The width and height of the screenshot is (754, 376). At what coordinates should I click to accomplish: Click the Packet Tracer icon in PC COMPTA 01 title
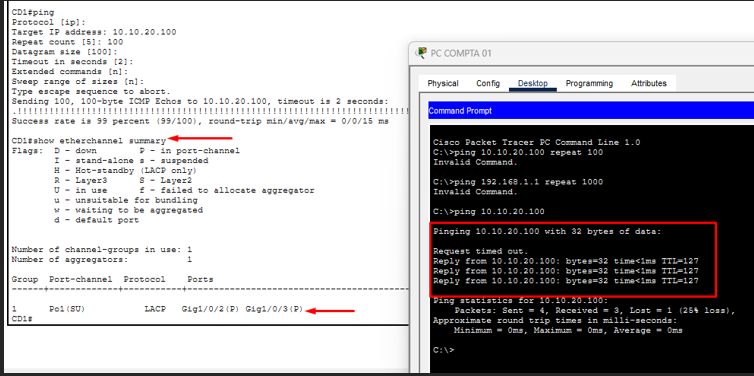[x=422, y=52]
